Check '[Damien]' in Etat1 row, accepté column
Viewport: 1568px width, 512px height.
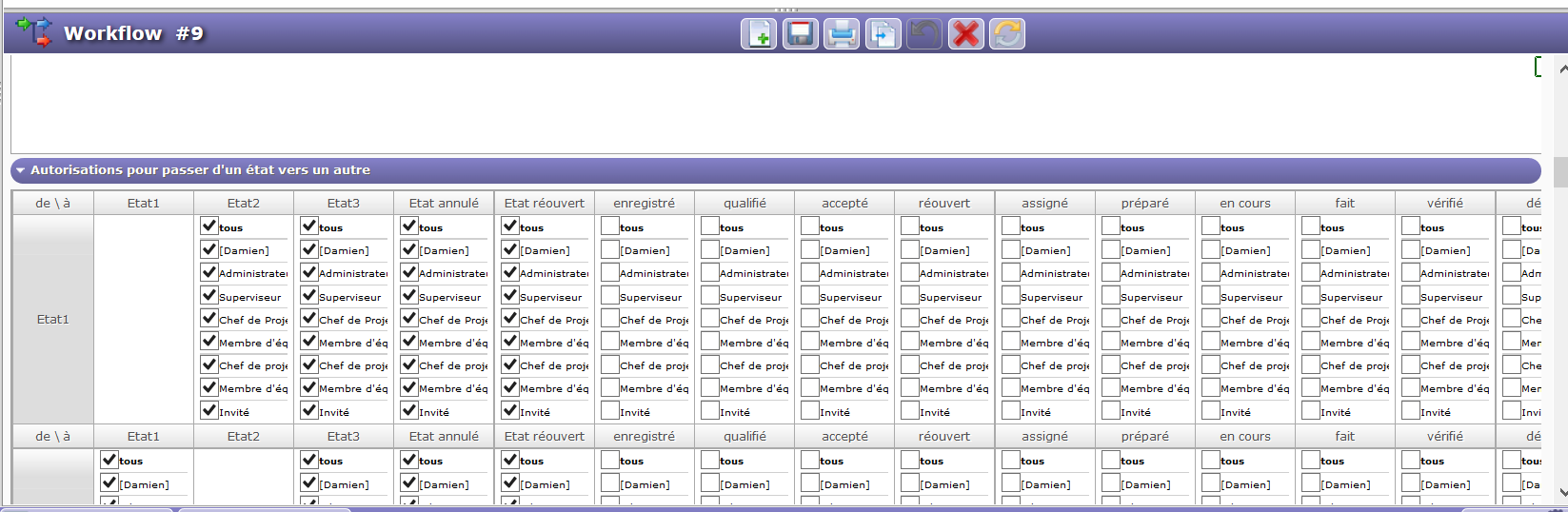810,249
